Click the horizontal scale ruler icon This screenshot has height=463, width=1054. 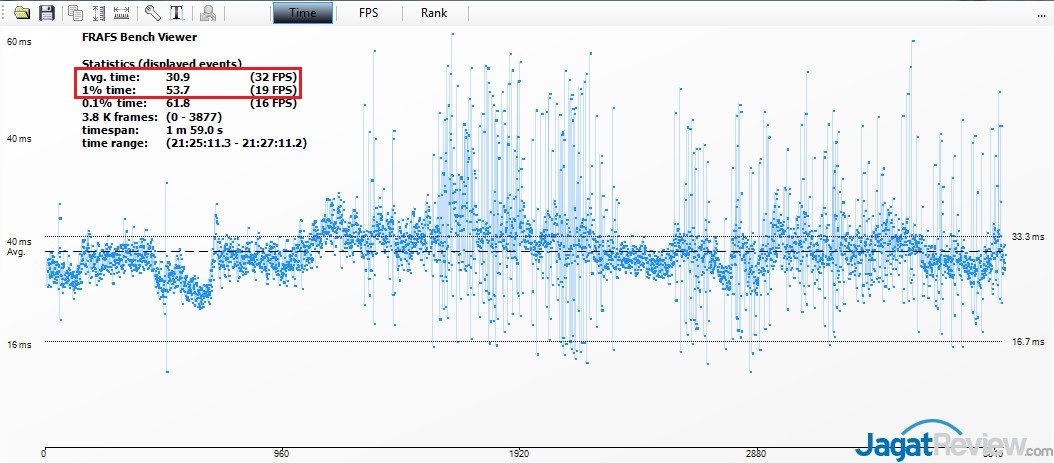(122, 13)
